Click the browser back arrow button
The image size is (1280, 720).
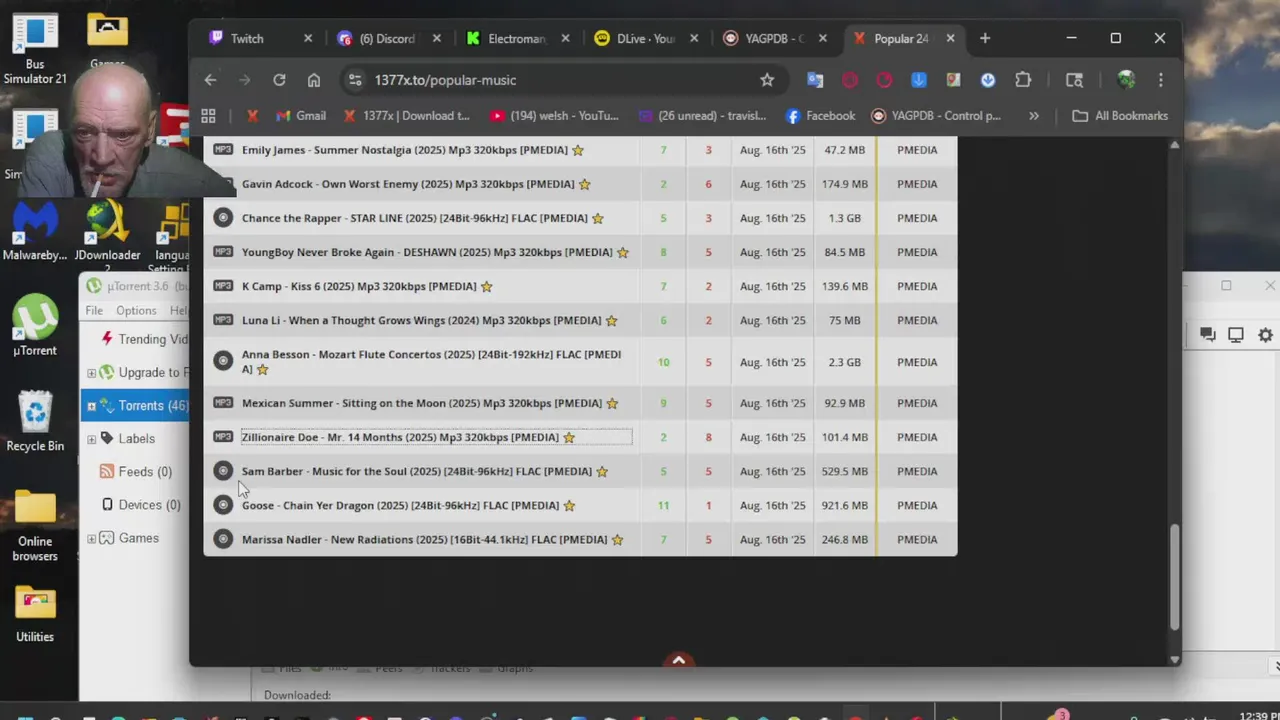(x=210, y=80)
